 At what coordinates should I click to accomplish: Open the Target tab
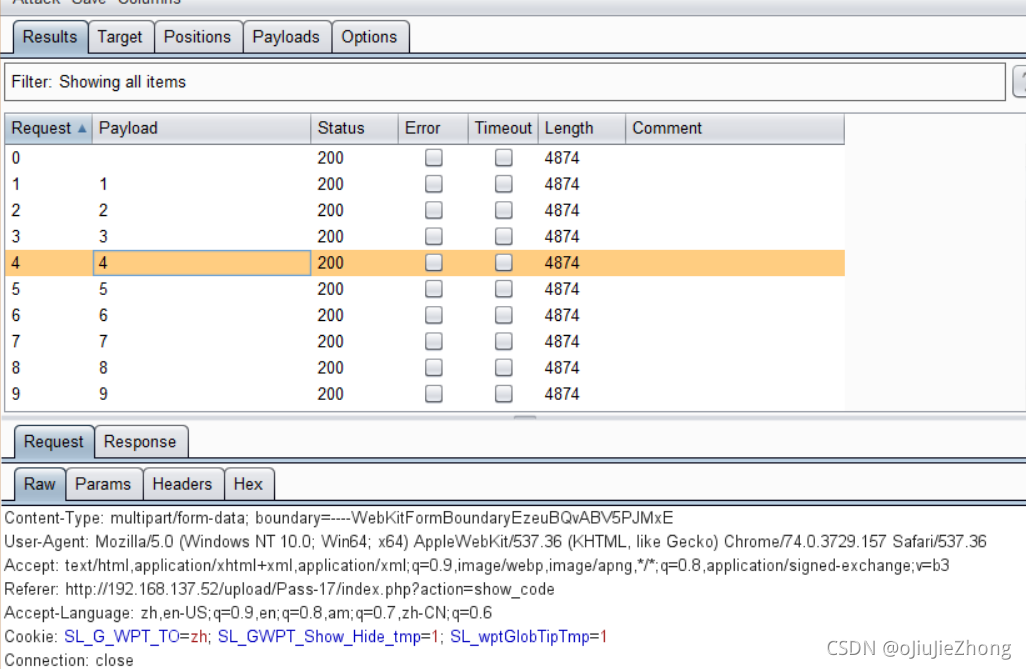tap(120, 37)
